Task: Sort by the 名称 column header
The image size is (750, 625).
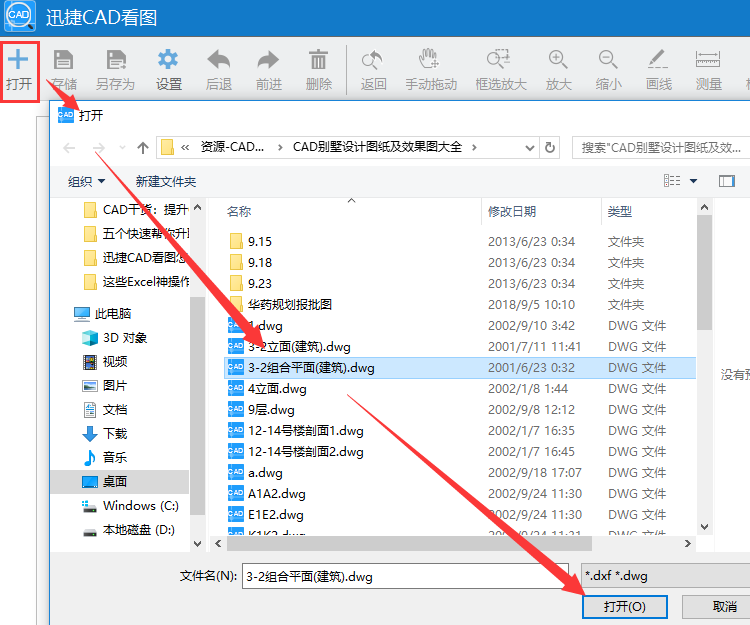Action: click(x=239, y=211)
